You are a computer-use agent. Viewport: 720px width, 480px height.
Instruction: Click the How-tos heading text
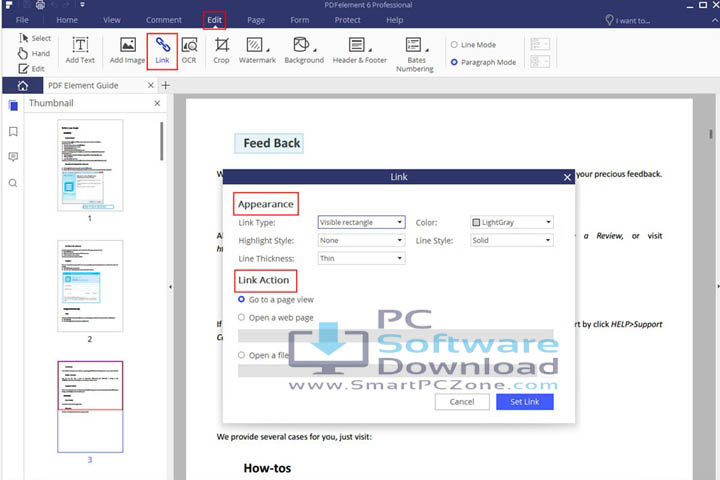click(x=267, y=468)
